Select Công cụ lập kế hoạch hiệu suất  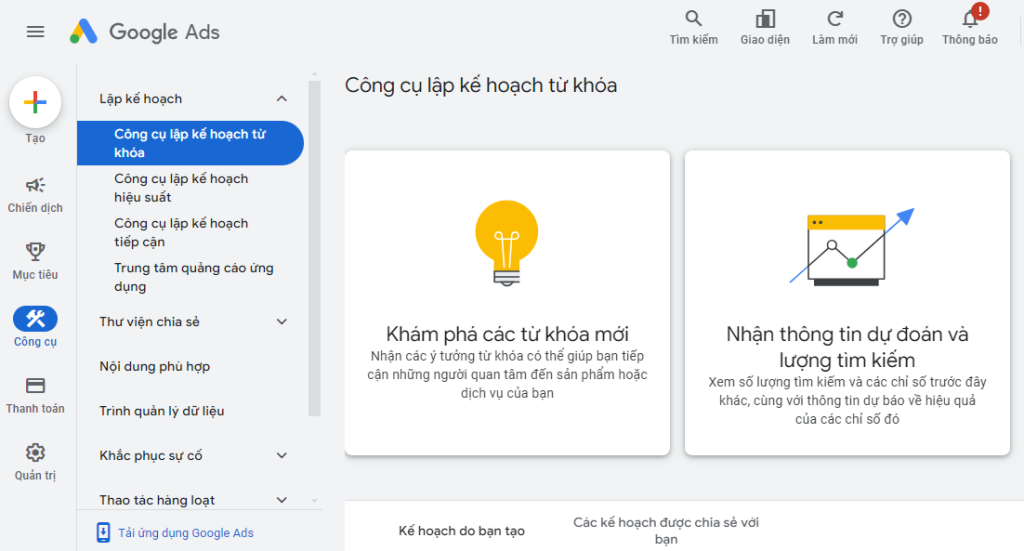point(181,188)
